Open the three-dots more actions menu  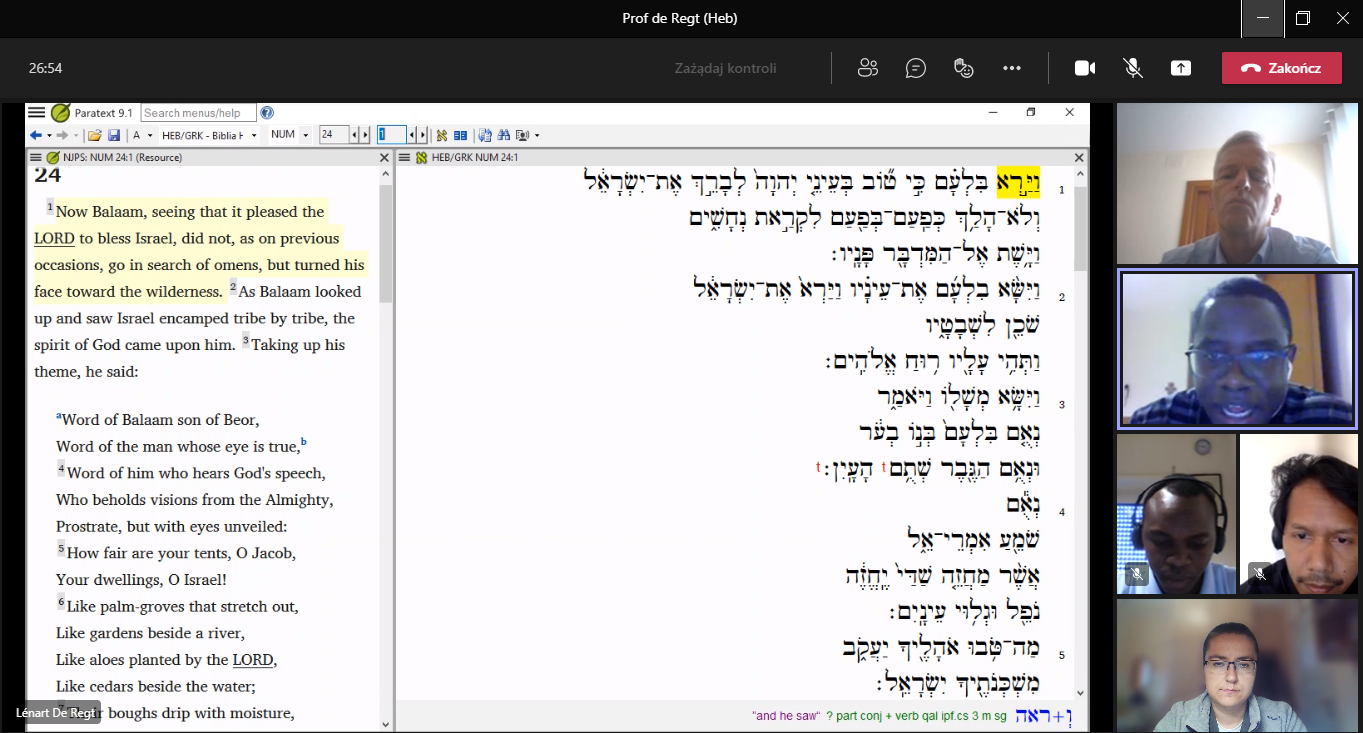pyautogui.click(x=1012, y=68)
